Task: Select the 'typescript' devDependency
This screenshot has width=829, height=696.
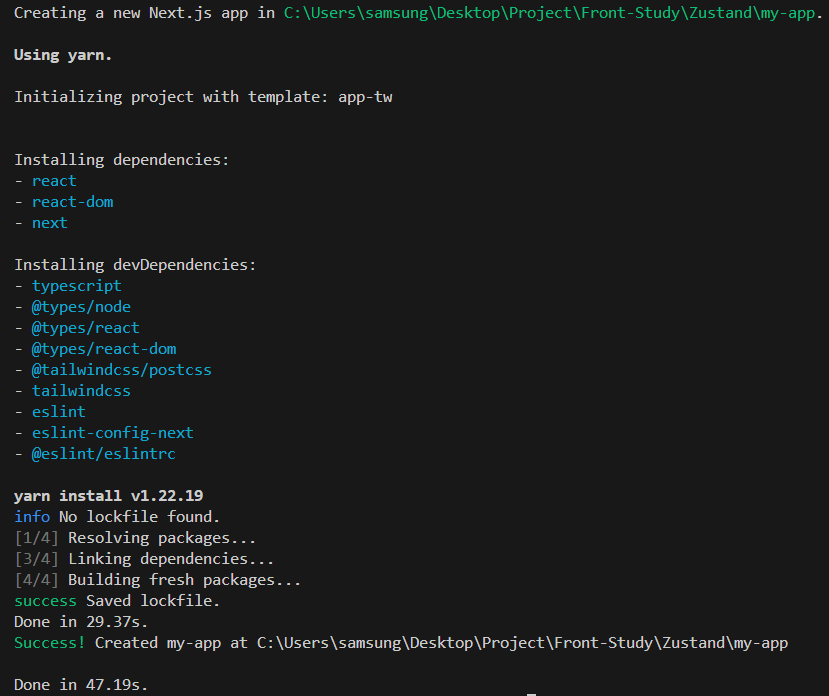Action: coord(77,286)
